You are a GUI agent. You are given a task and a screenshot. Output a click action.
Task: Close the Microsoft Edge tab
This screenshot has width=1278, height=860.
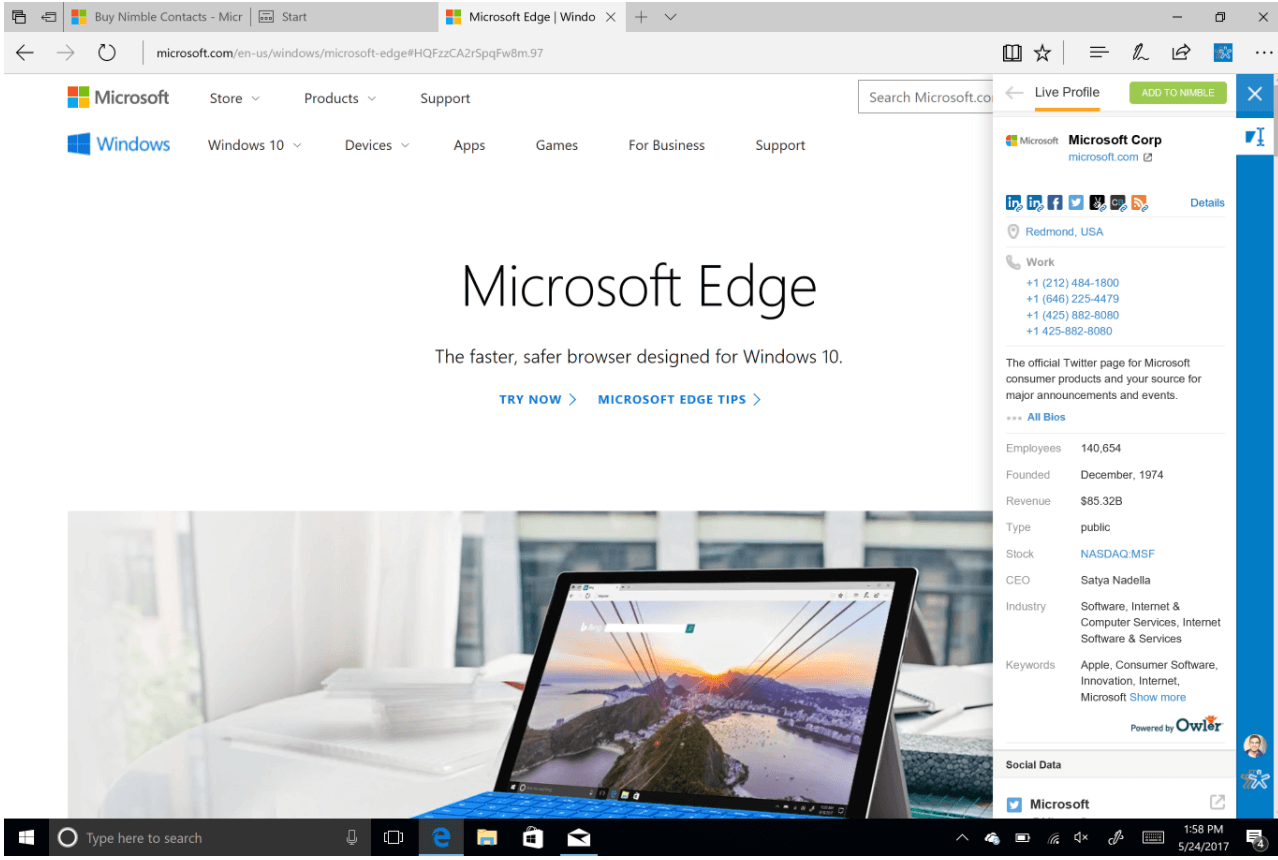click(x=611, y=17)
